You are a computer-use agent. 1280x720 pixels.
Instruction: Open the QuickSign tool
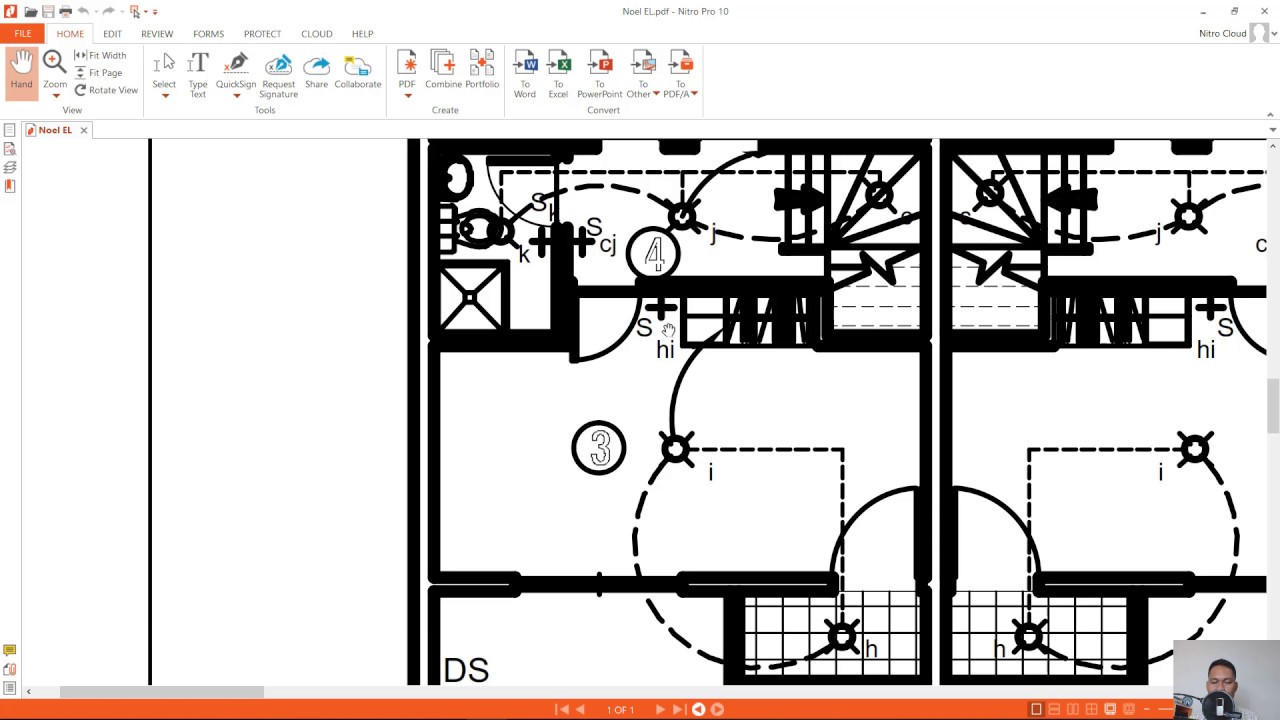click(236, 70)
